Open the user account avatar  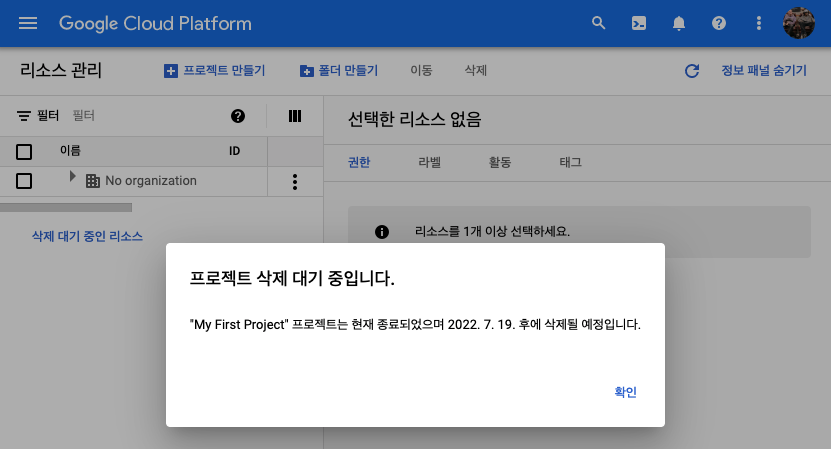pos(799,23)
